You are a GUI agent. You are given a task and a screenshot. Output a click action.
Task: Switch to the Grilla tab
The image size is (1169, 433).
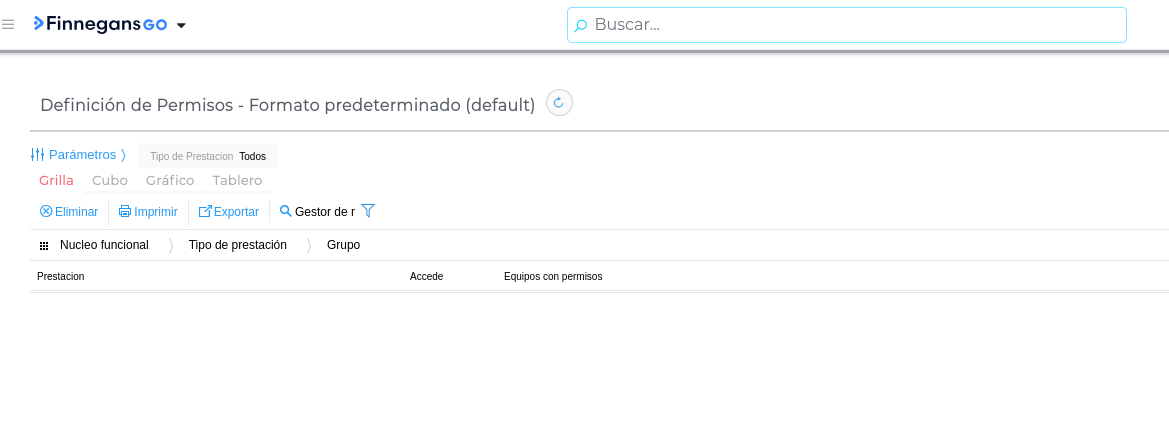tap(56, 181)
